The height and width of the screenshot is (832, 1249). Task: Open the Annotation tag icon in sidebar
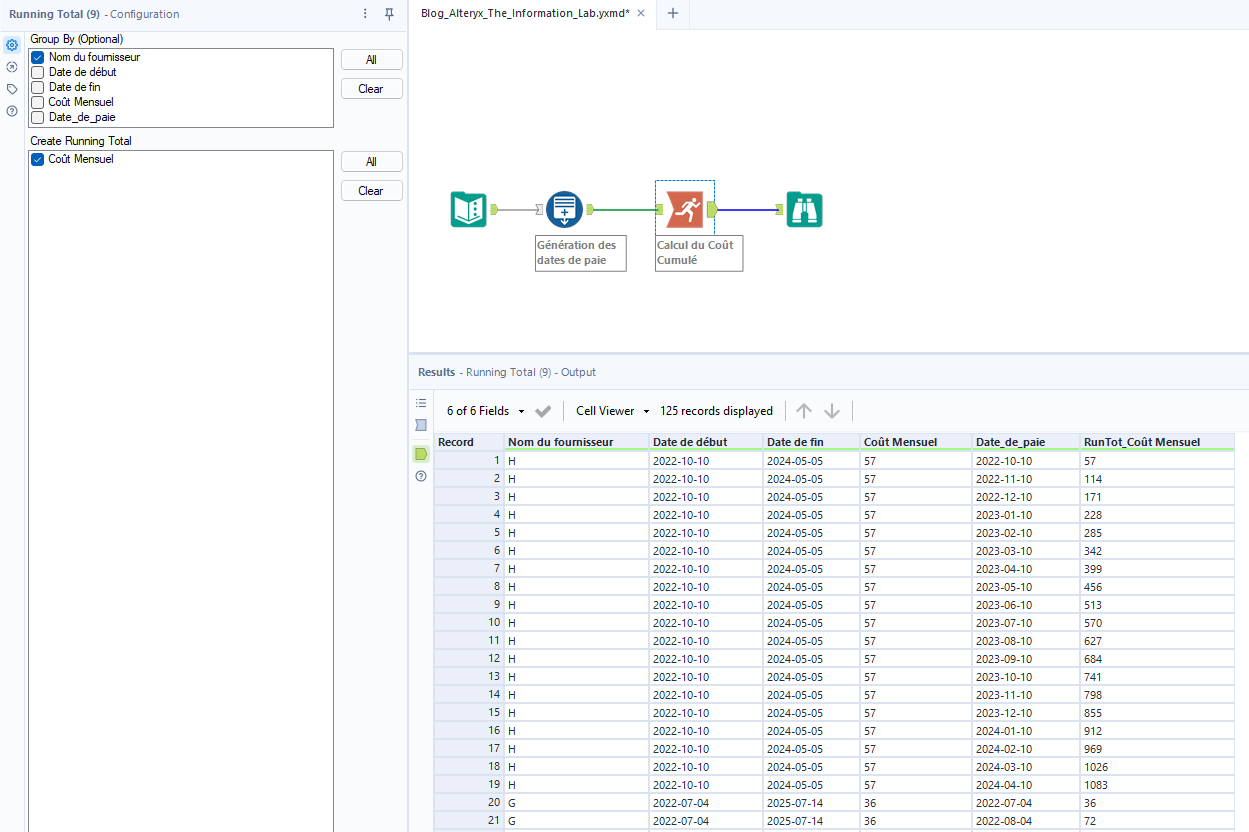point(12,89)
